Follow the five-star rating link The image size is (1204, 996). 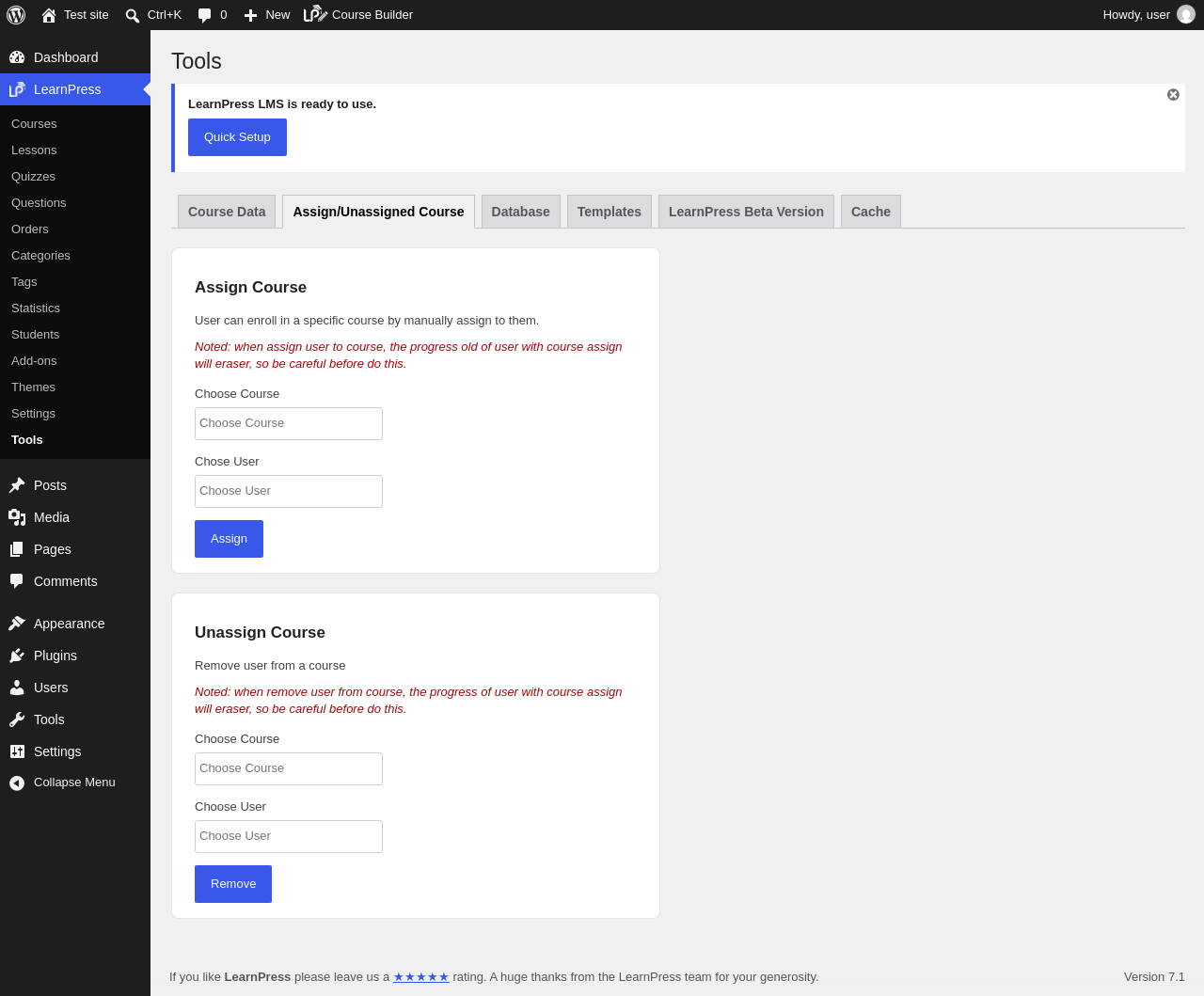tap(421, 977)
